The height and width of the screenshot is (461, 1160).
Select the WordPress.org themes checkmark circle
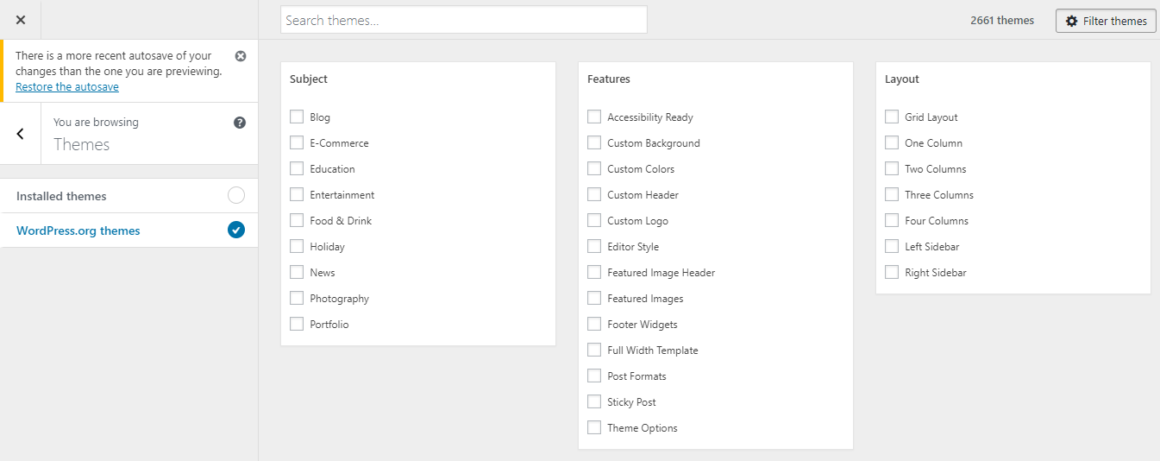236,230
